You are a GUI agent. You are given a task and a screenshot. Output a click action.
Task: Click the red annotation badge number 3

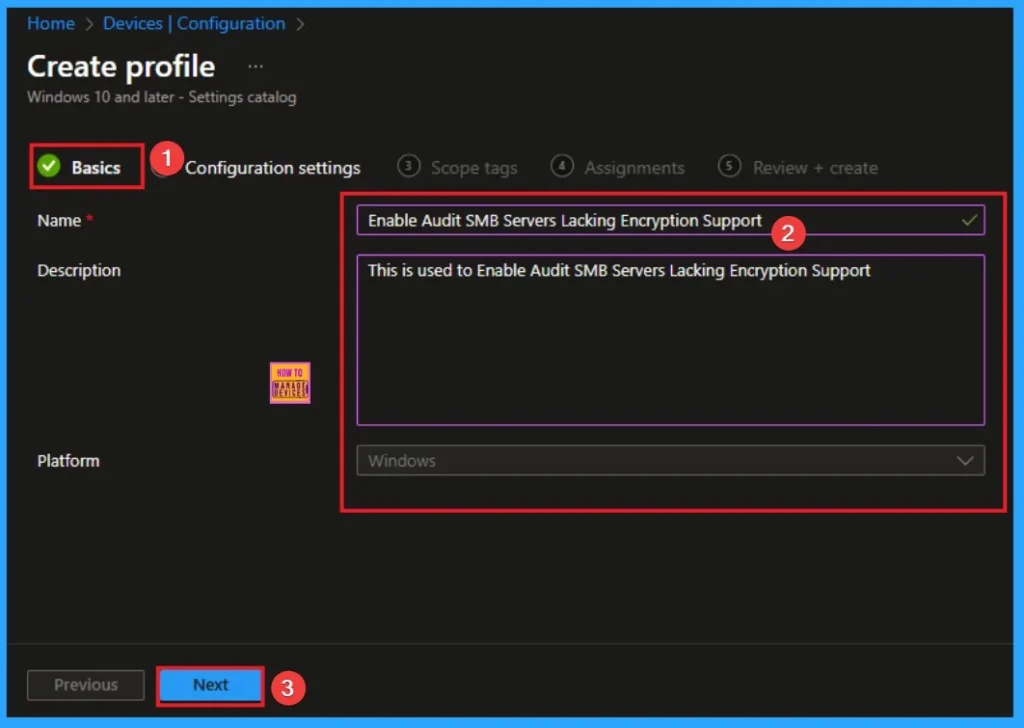(288, 687)
